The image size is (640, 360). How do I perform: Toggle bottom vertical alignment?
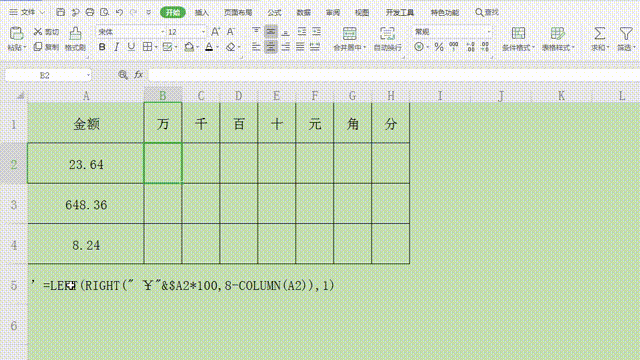click(x=286, y=32)
